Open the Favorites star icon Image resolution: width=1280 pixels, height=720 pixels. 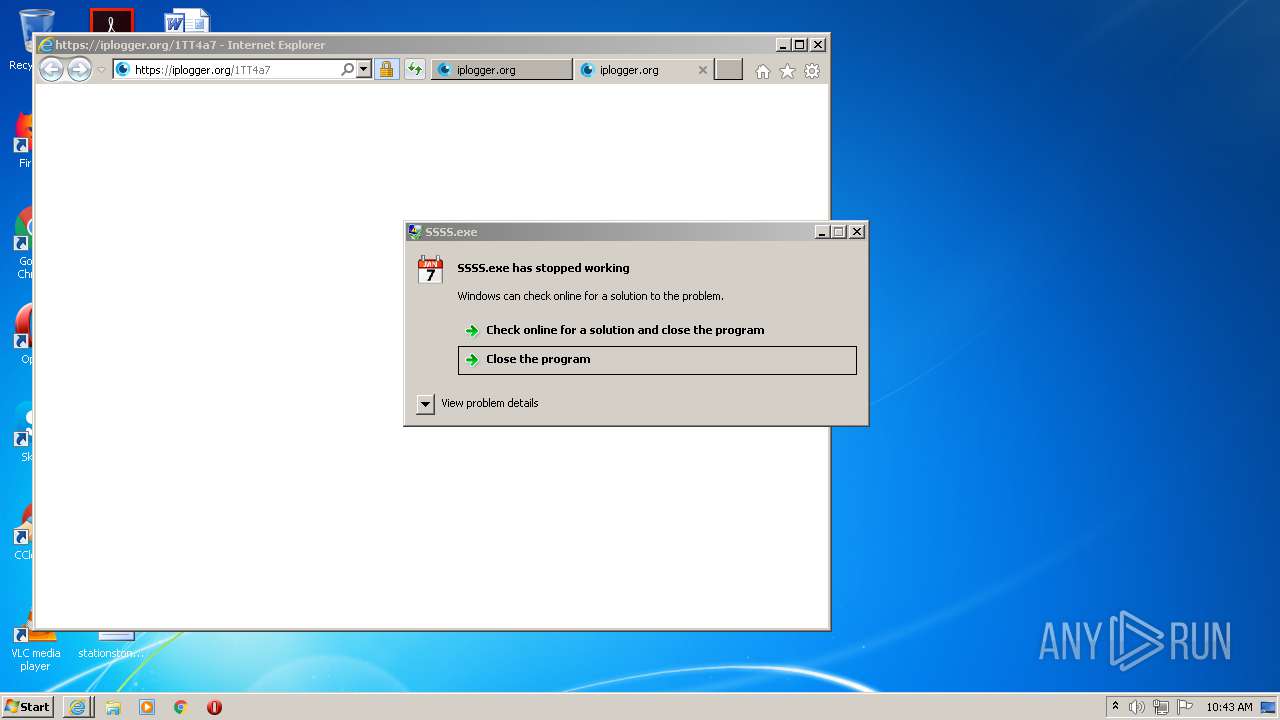coord(787,71)
